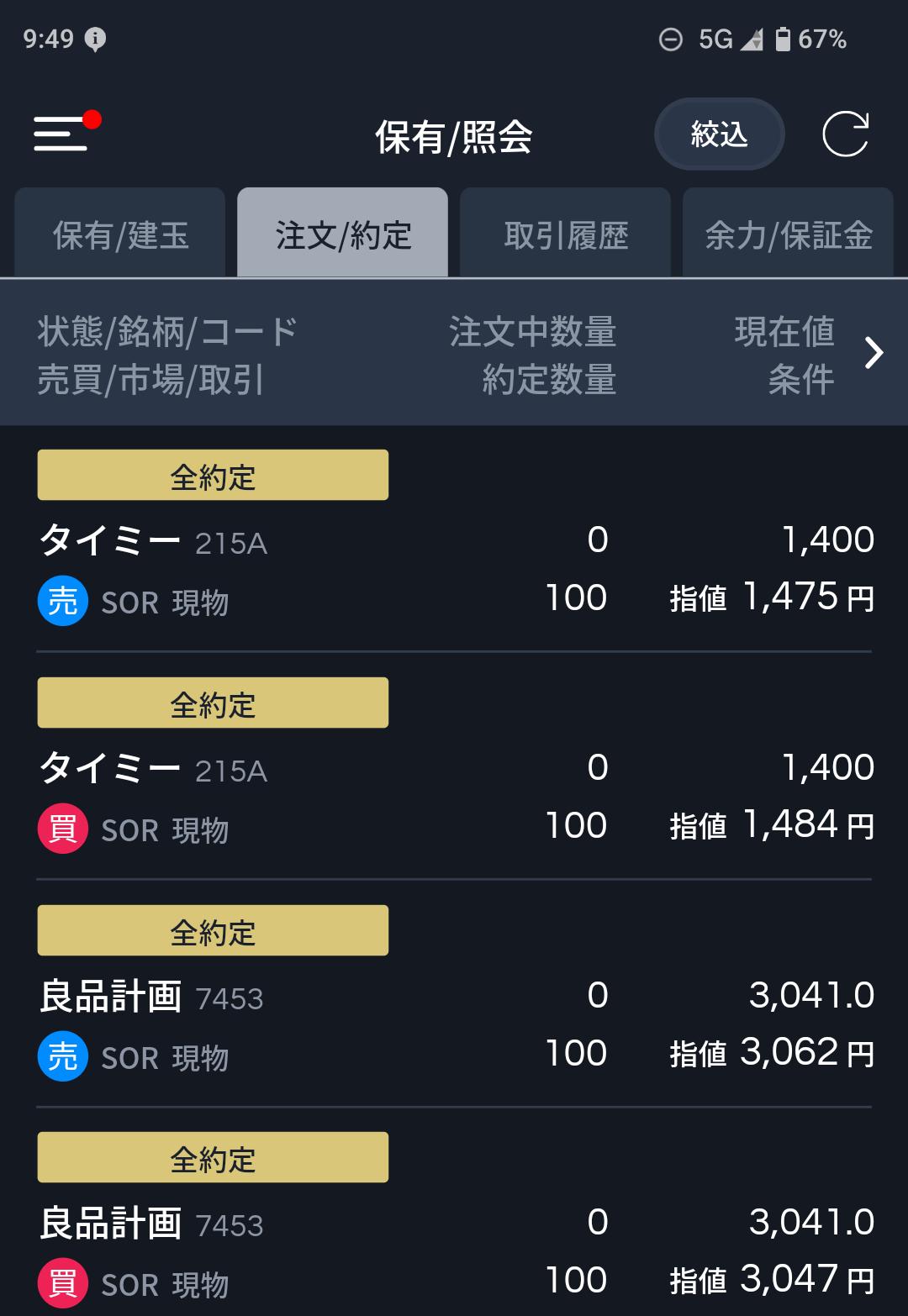Tap the blue 売 sell badge for タイミー
The height and width of the screenshot is (1316, 908).
[x=63, y=601]
